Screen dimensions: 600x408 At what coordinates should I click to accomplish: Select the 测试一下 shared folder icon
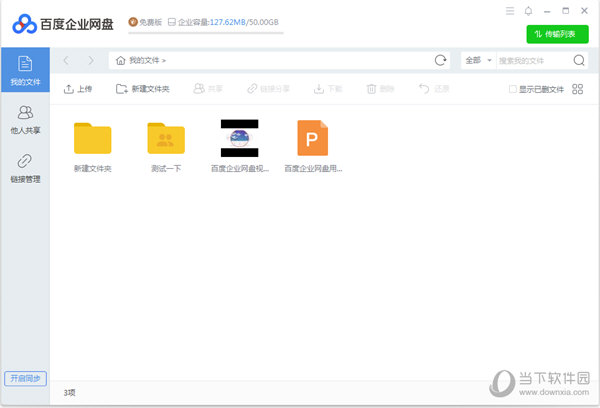coord(166,138)
